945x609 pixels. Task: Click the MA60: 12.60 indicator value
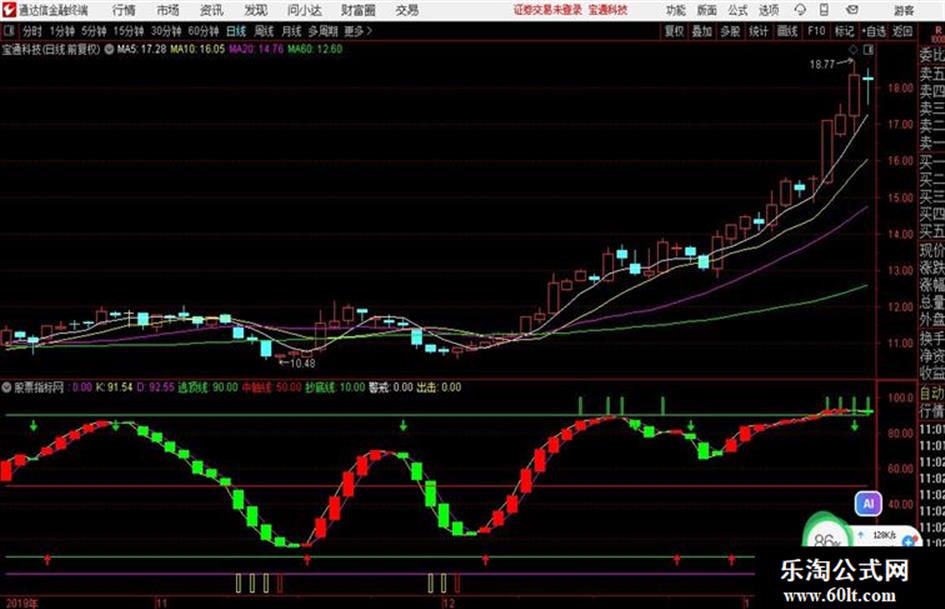pos(315,49)
